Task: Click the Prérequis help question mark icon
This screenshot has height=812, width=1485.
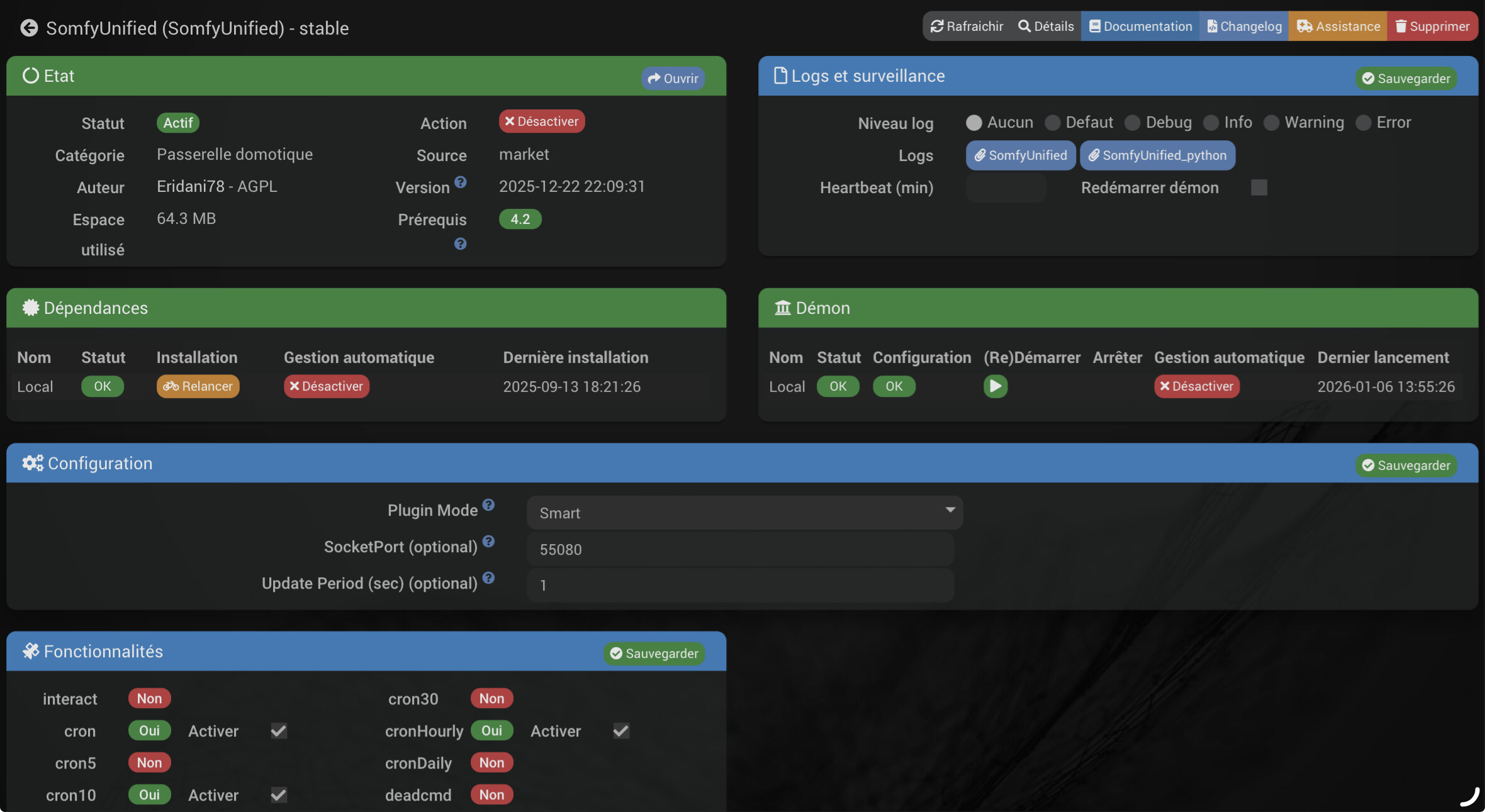Action: pos(461,244)
